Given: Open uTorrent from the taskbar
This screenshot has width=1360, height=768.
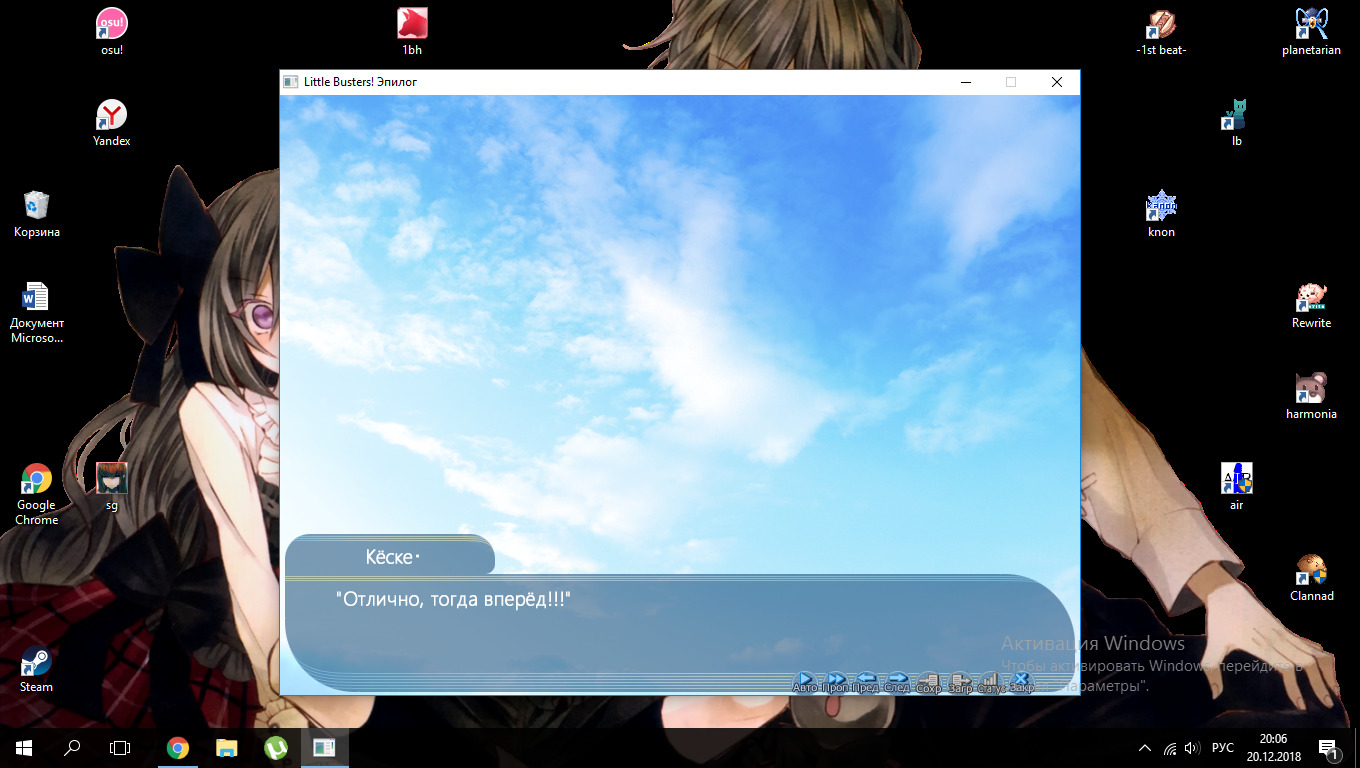Looking at the screenshot, I should (275, 748).
